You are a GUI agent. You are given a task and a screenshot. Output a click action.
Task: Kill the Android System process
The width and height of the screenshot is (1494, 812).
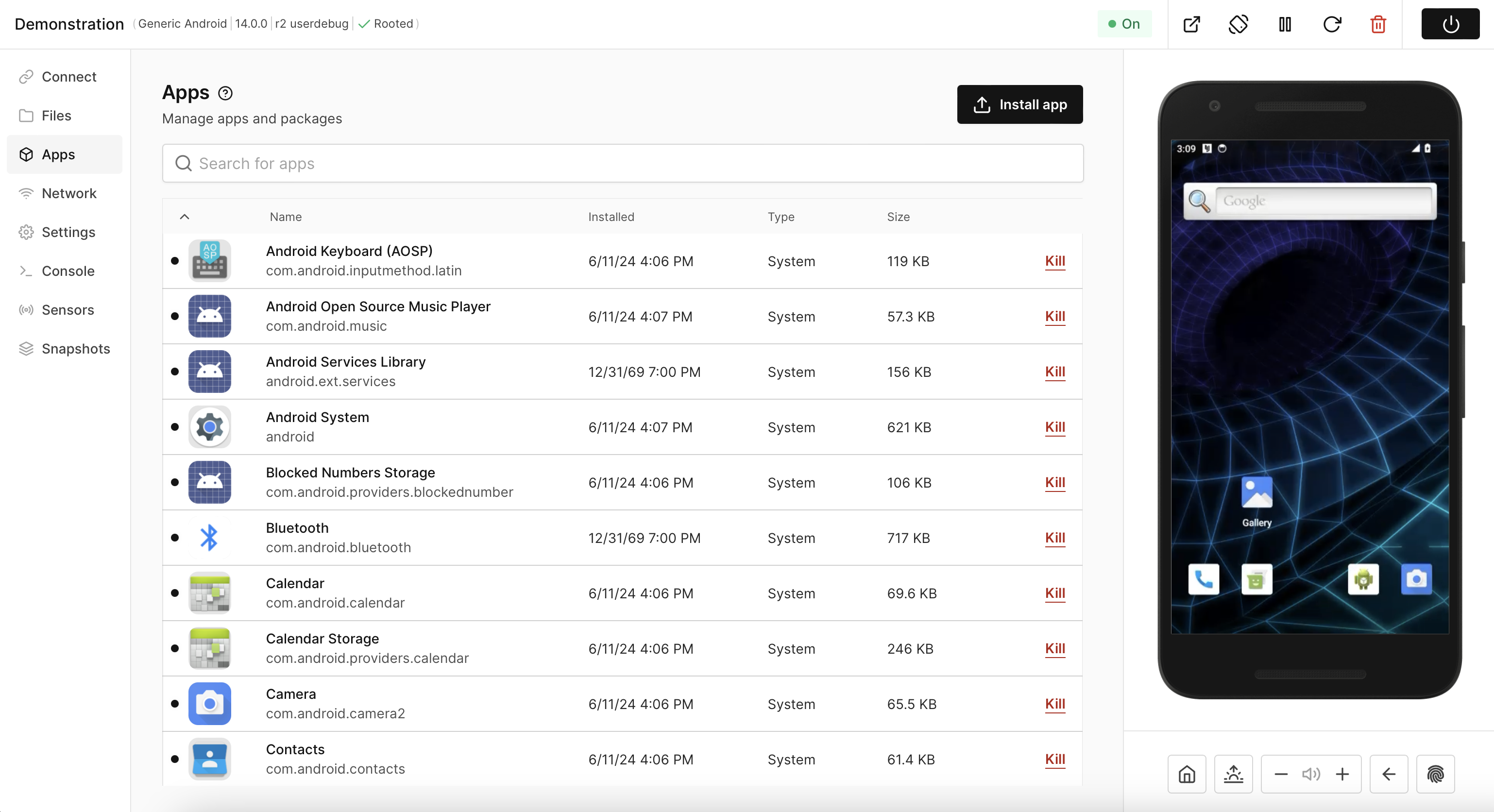pyautogui.click(x=1055, y=427)
